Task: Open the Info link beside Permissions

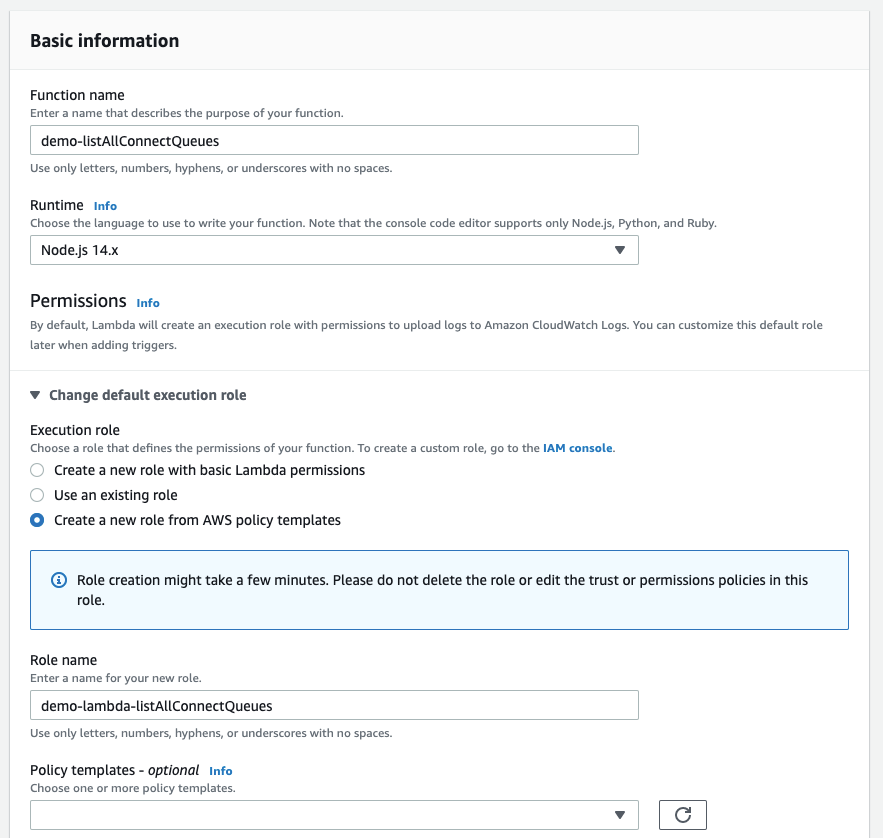Action: (x=148, y=303)
